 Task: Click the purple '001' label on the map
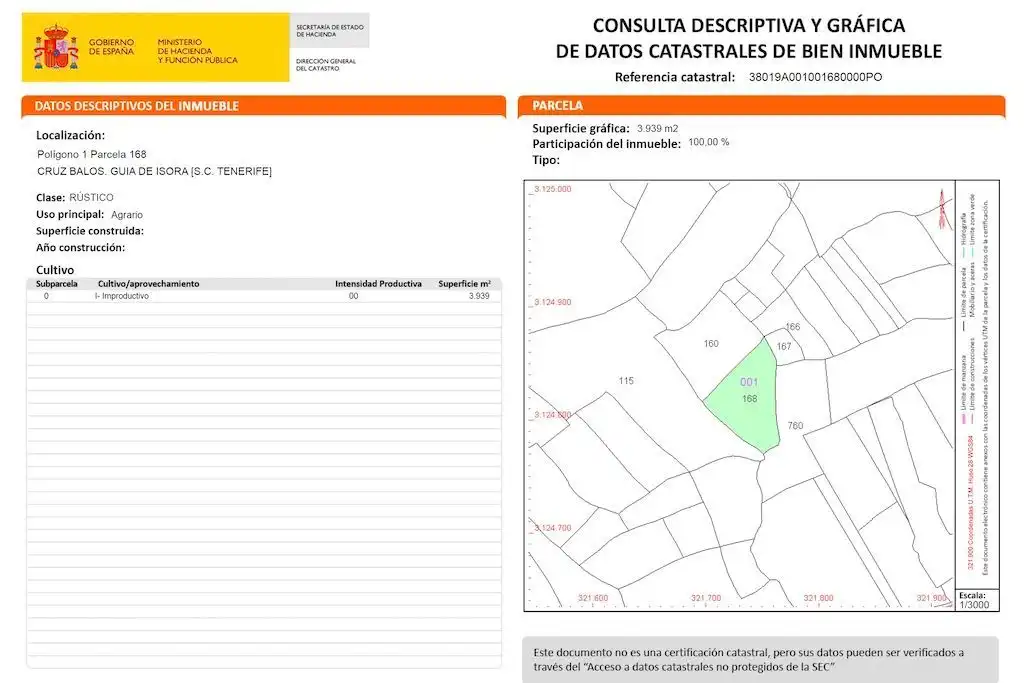coord(748,382)
